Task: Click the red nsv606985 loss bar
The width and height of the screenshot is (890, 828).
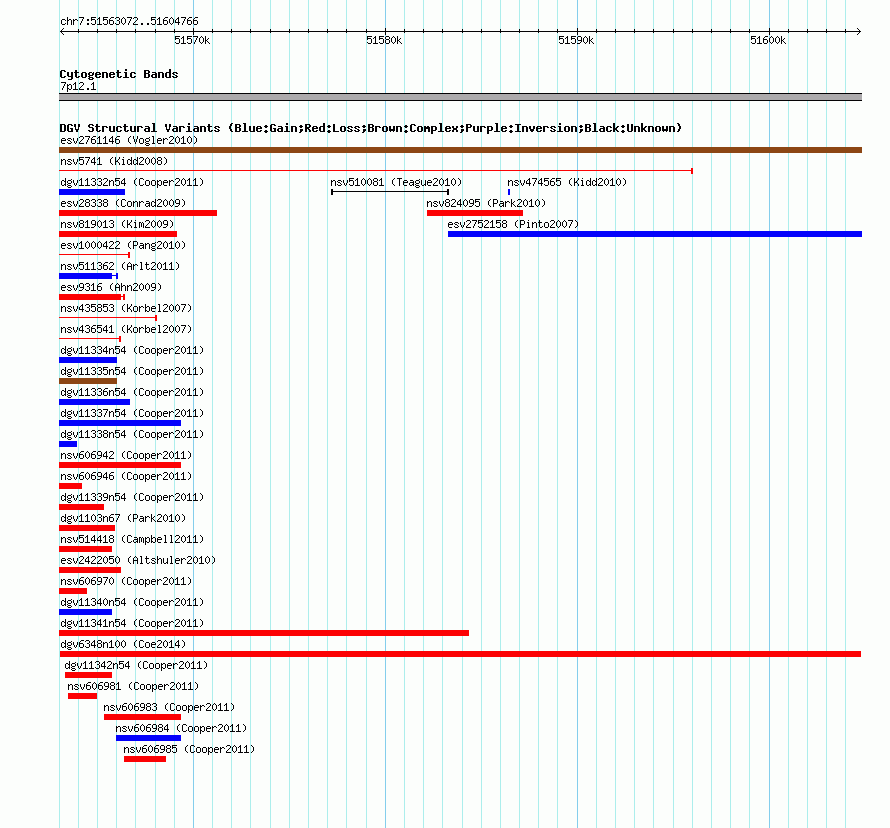Action: (x=145, y=759)
